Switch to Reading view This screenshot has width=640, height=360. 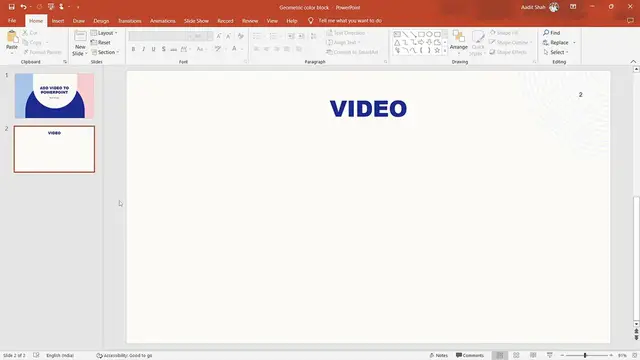[533, 356]
